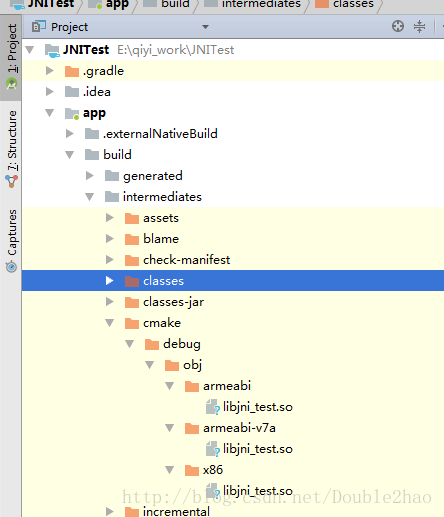This screenshot has width=444, height=517.
Task: Collapse the armeabi-v7a folder arrow
Action: point(170,428)
